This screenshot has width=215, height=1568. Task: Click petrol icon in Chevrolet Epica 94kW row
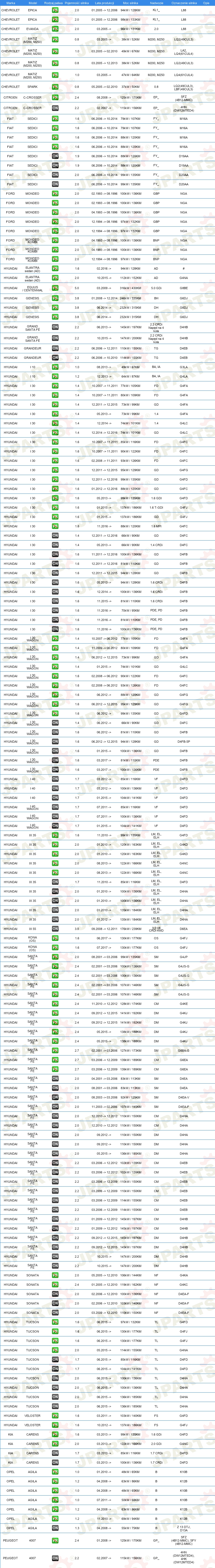[55, 10]
